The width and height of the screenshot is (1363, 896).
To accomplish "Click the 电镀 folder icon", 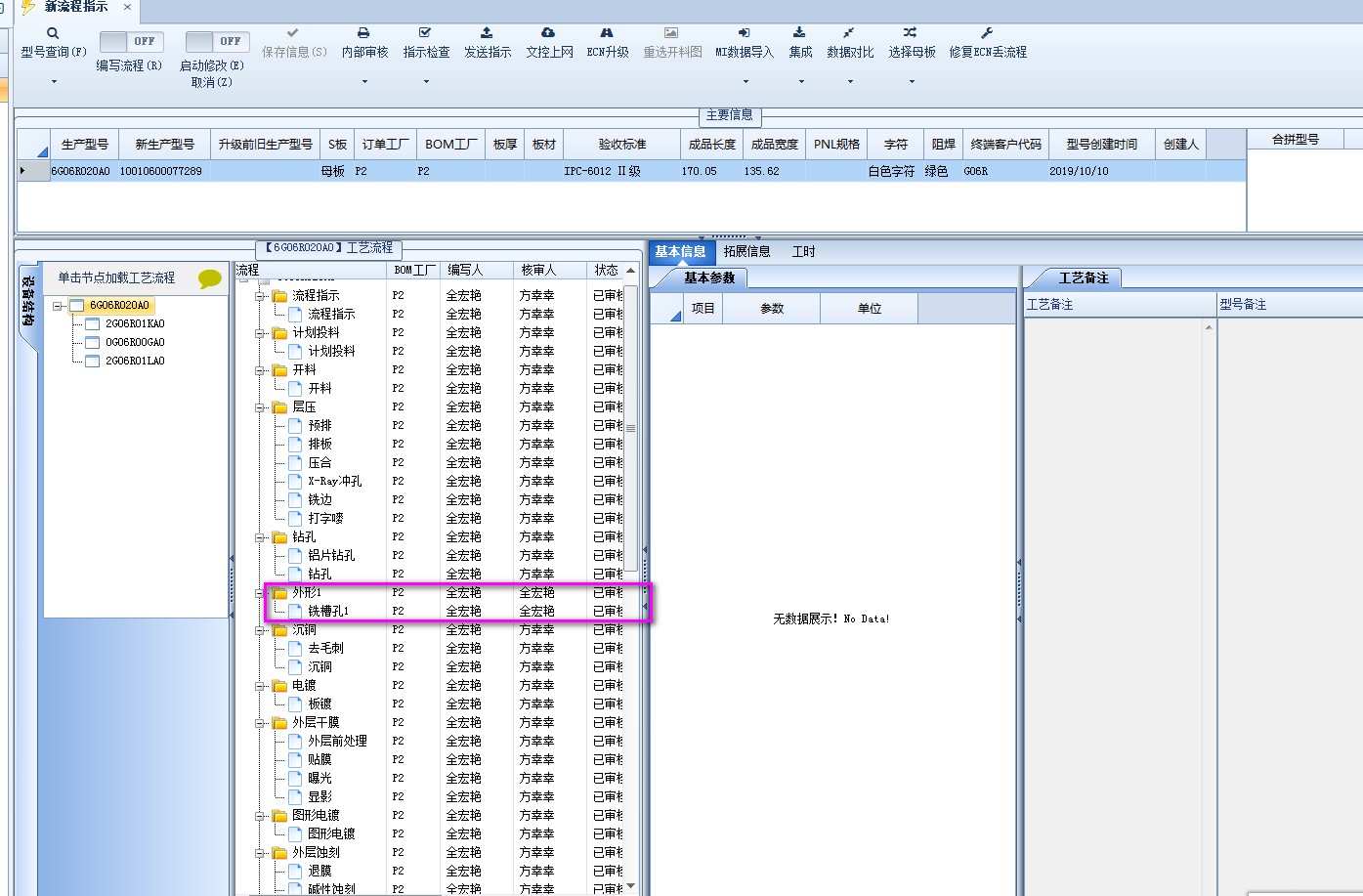I will [280, 685].
